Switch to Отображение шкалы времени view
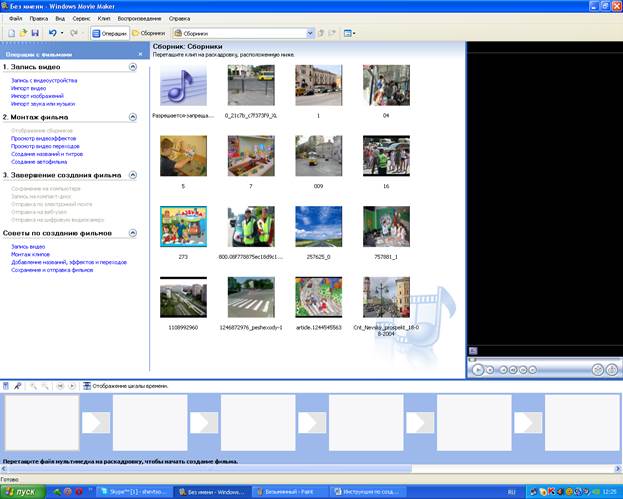 [126, 386]
